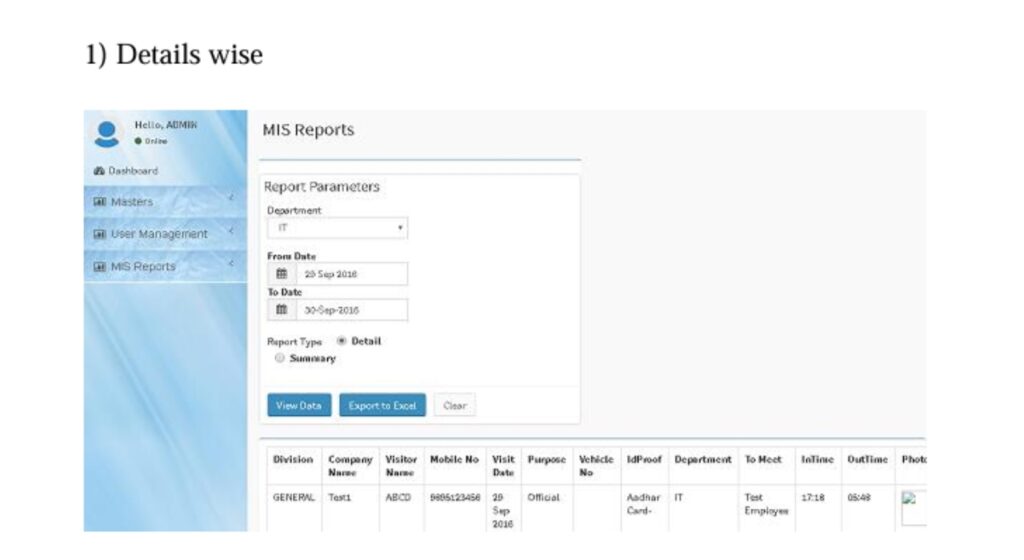Click the admin user avatar icon
The height and width of the screenshot is (560, 1024).
click(108, 134)
